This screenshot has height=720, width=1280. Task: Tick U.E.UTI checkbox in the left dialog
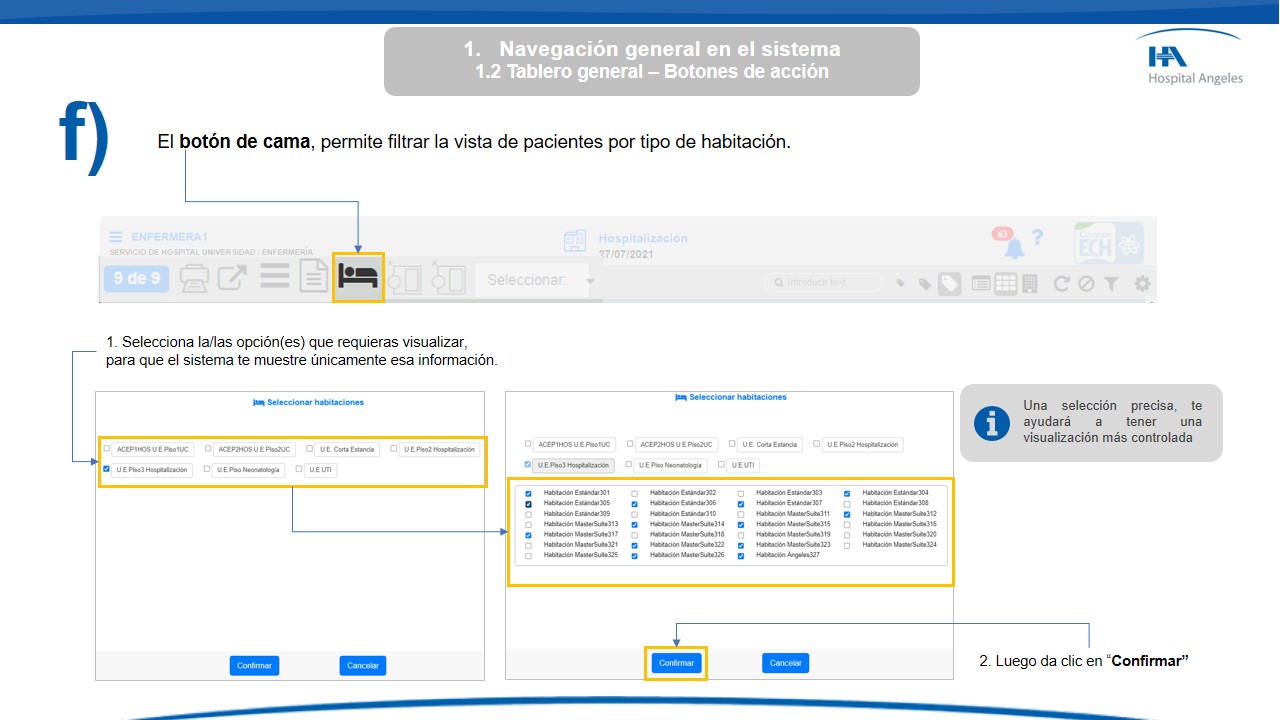tap(299, 468)
